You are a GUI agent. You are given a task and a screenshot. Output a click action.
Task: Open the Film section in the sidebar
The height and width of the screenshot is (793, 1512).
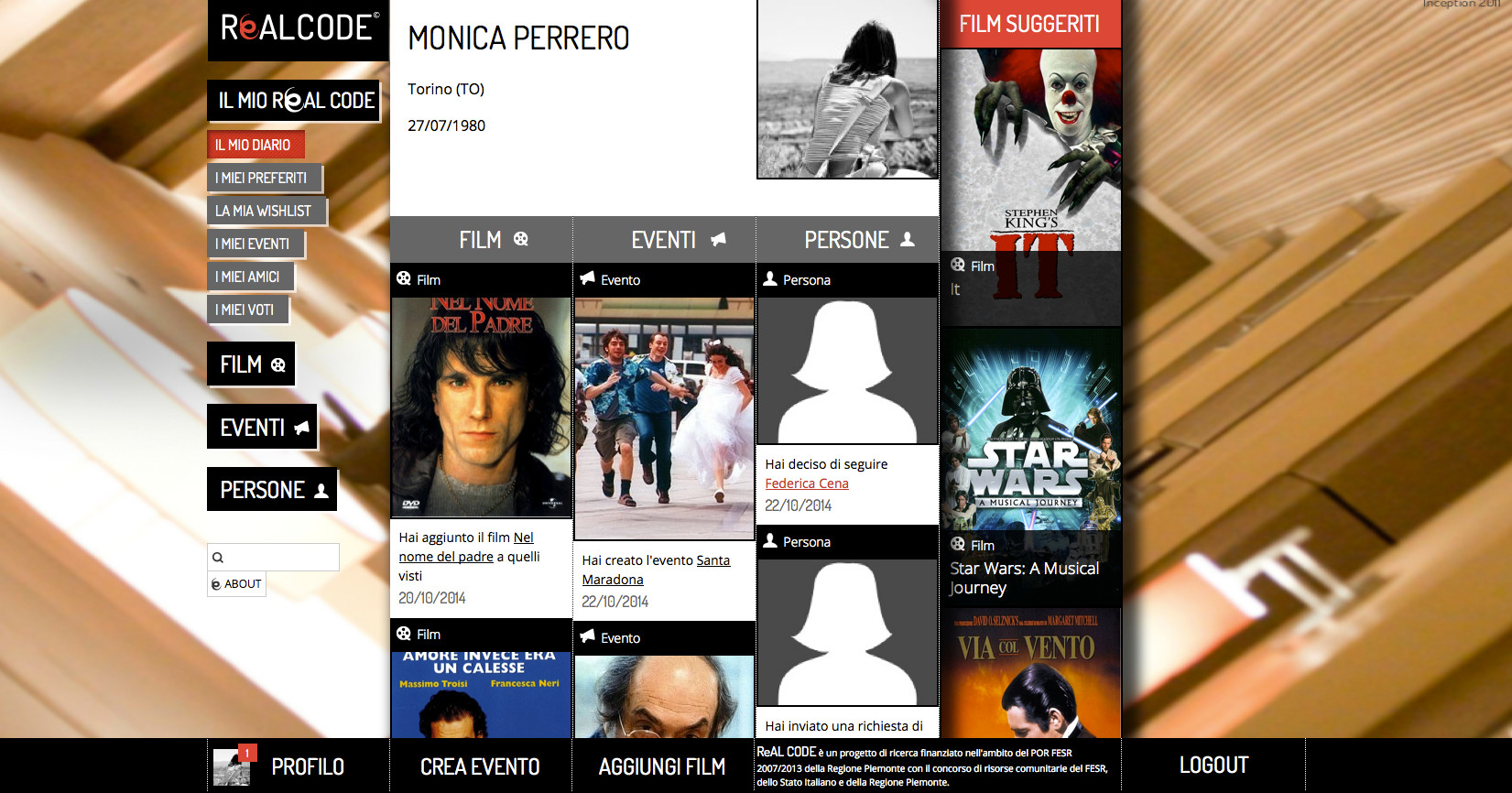point(250,364)
